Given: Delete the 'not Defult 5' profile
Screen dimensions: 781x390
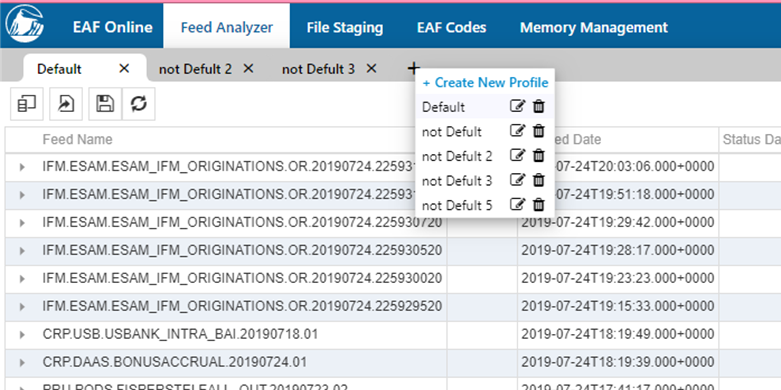Looking at the screenshot, I should pos(538,204).
